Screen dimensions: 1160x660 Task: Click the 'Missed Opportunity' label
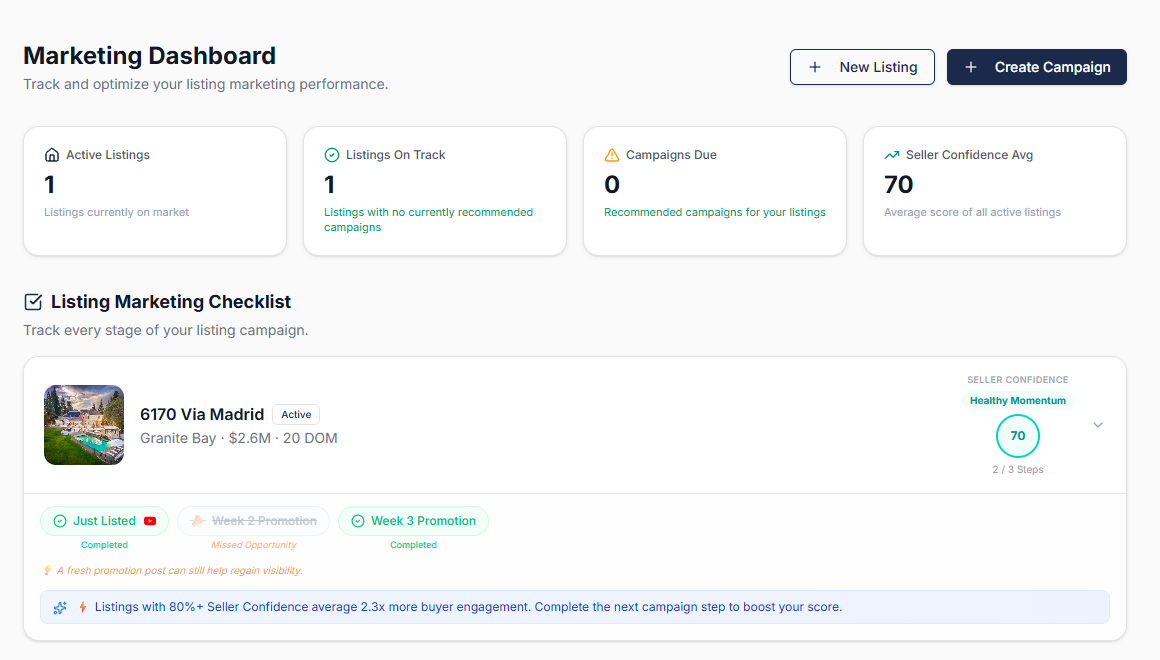[254, 545]
